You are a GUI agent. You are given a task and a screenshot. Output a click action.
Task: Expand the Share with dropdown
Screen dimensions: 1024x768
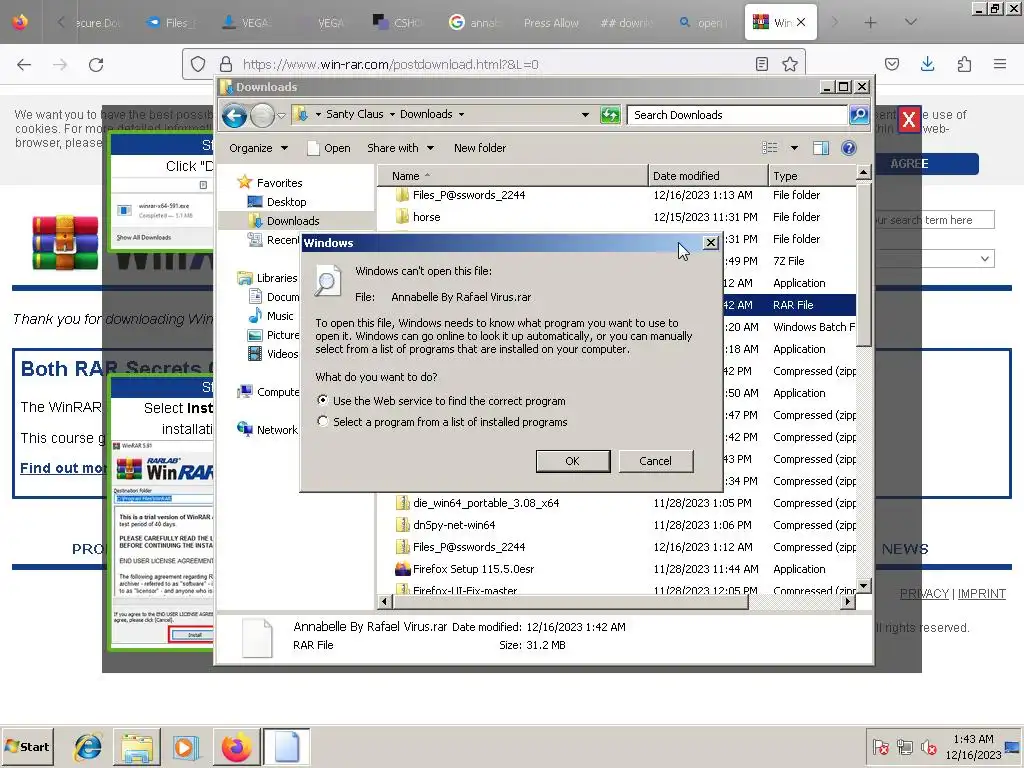pyautogui.click(x=400, y=148)
